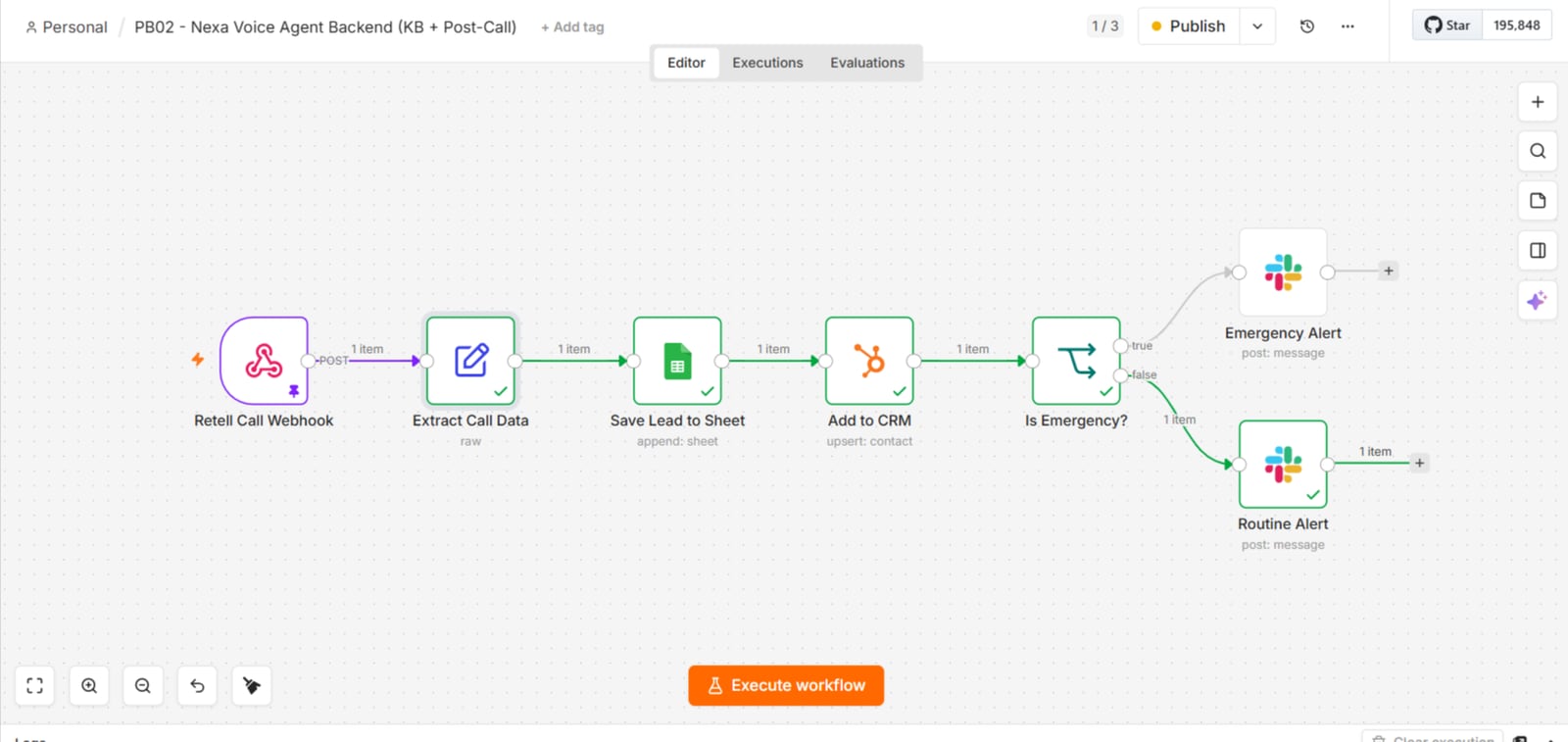Add a sticky note to canvas

point(1538,200)
